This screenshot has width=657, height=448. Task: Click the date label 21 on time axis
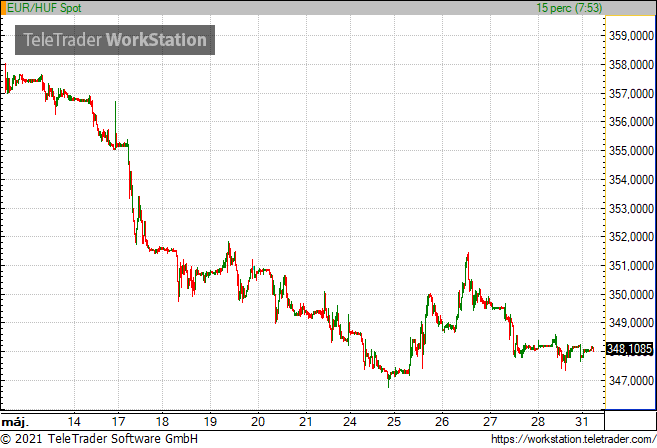[306, 422]
